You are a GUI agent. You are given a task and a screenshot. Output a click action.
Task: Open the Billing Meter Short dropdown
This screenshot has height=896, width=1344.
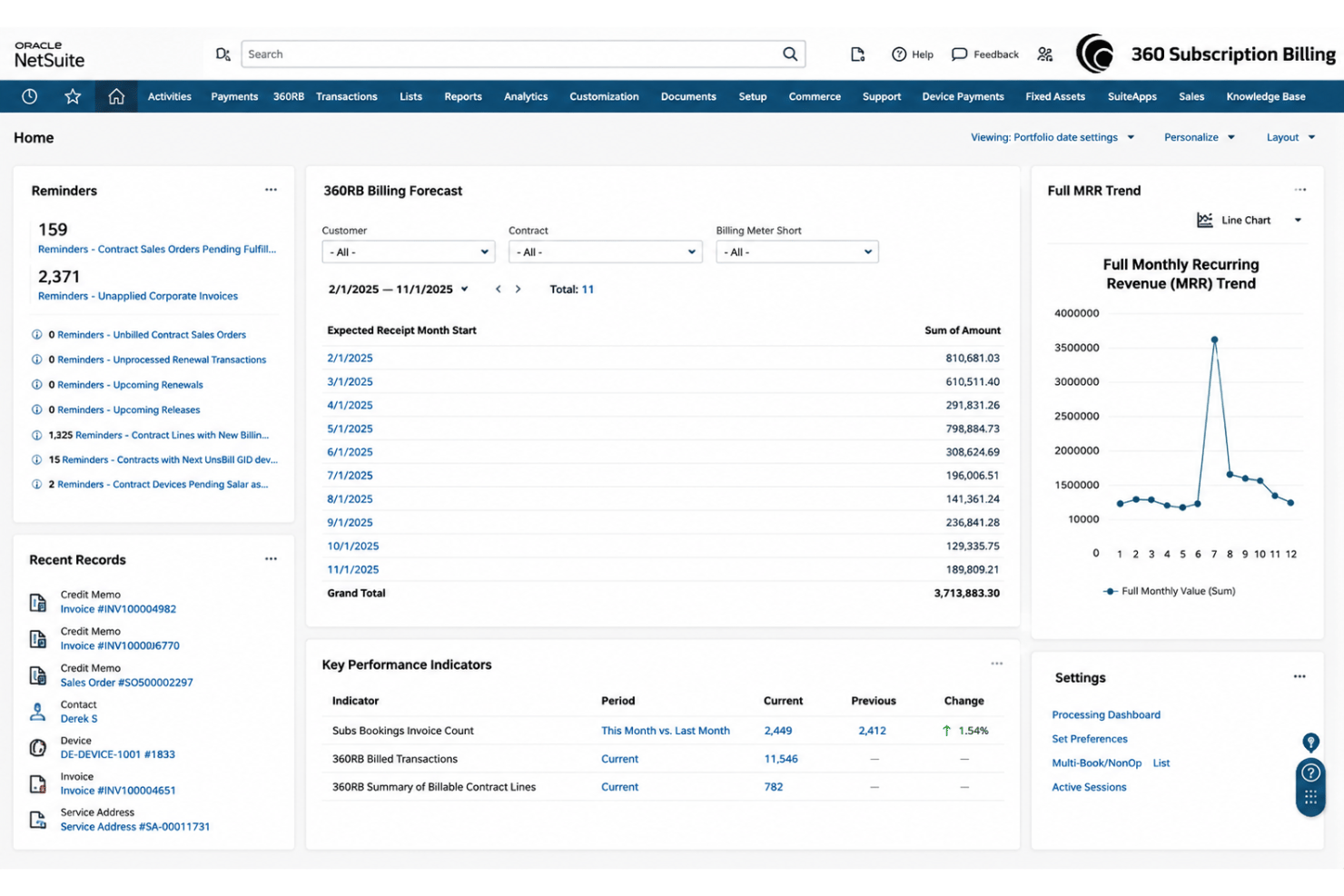[797, 251]
